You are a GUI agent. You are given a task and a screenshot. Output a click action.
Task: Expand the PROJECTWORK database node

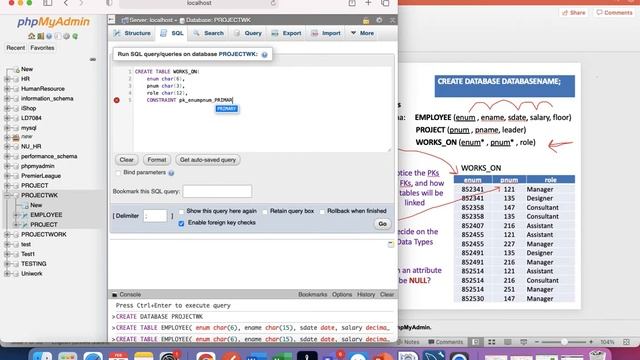pyautogui.click(x=7, y=234)
